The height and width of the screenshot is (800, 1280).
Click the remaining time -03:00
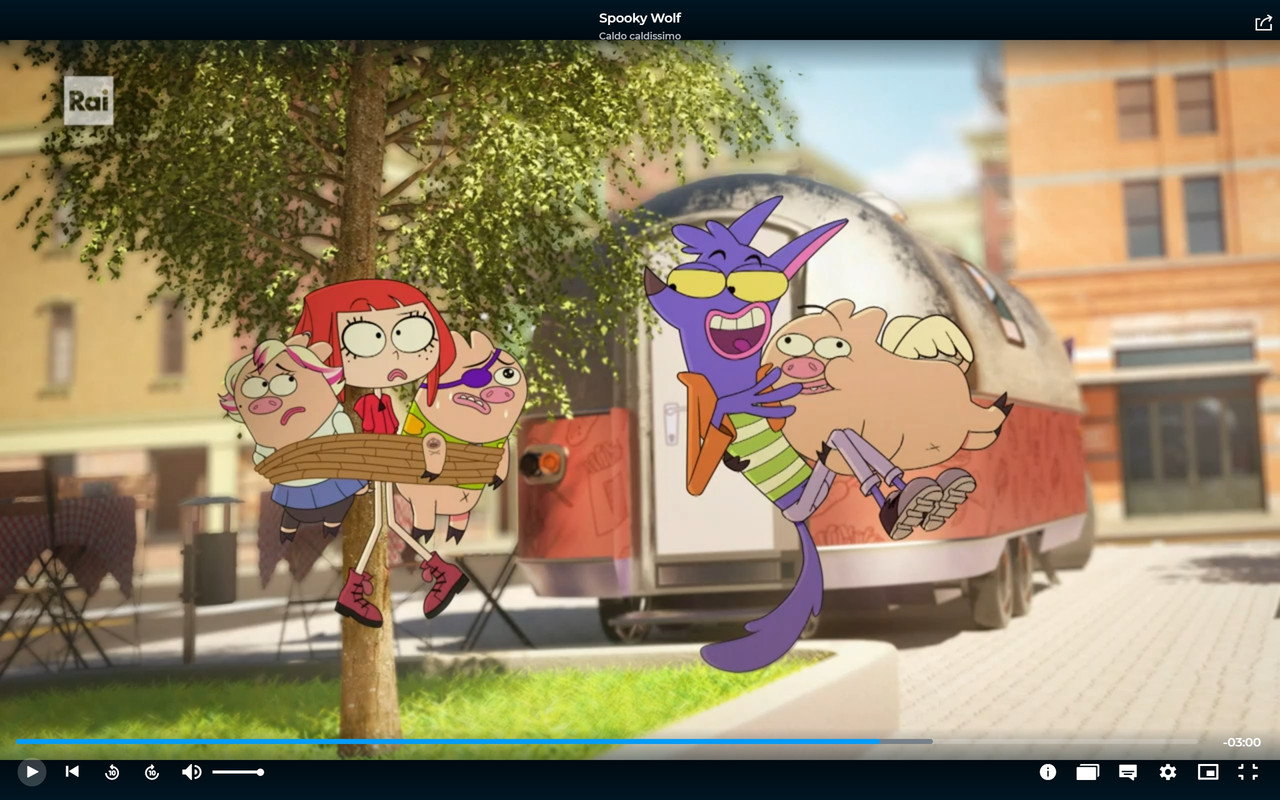click(x=1241, y=742)
